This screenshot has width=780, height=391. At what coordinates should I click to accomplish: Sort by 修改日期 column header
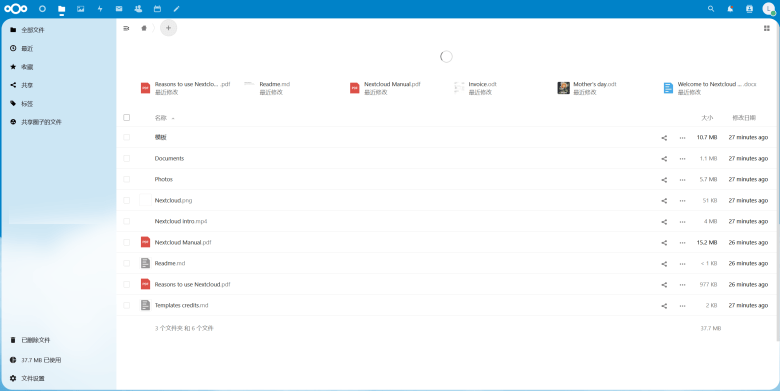point(744,118)
